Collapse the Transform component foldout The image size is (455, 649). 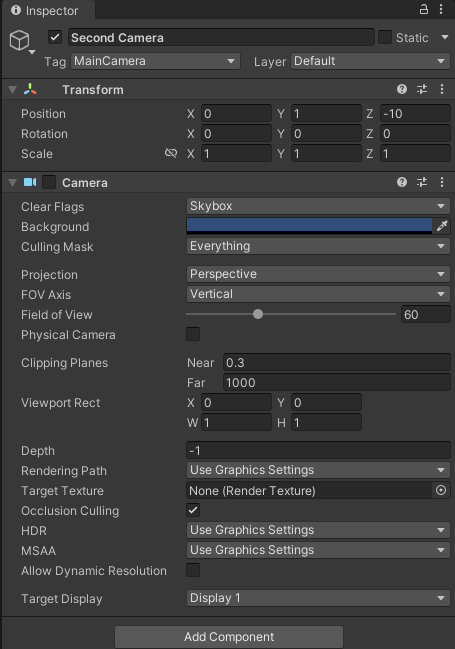tap(12, 90)
